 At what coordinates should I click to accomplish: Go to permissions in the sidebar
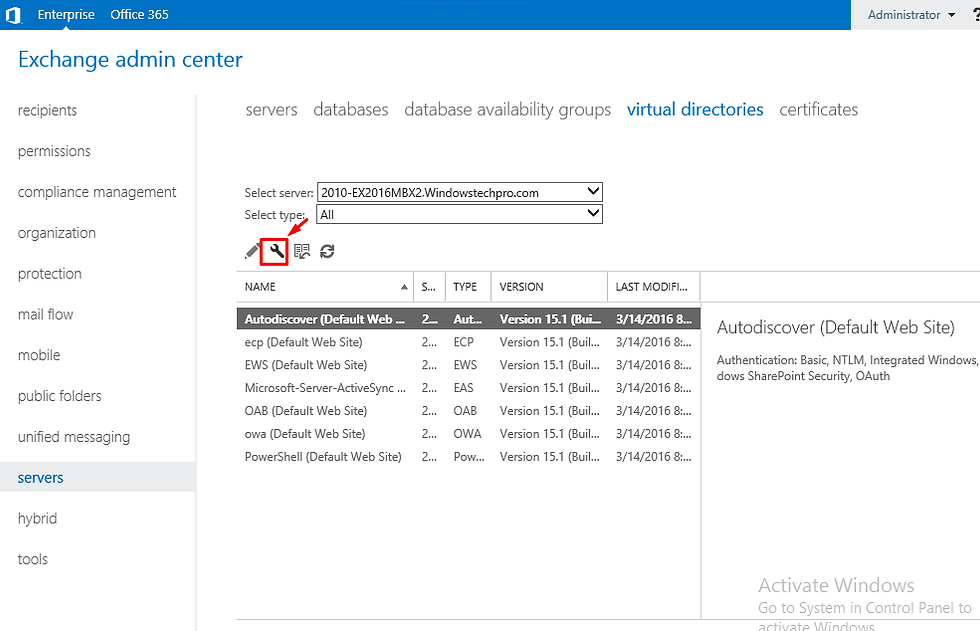54,151
